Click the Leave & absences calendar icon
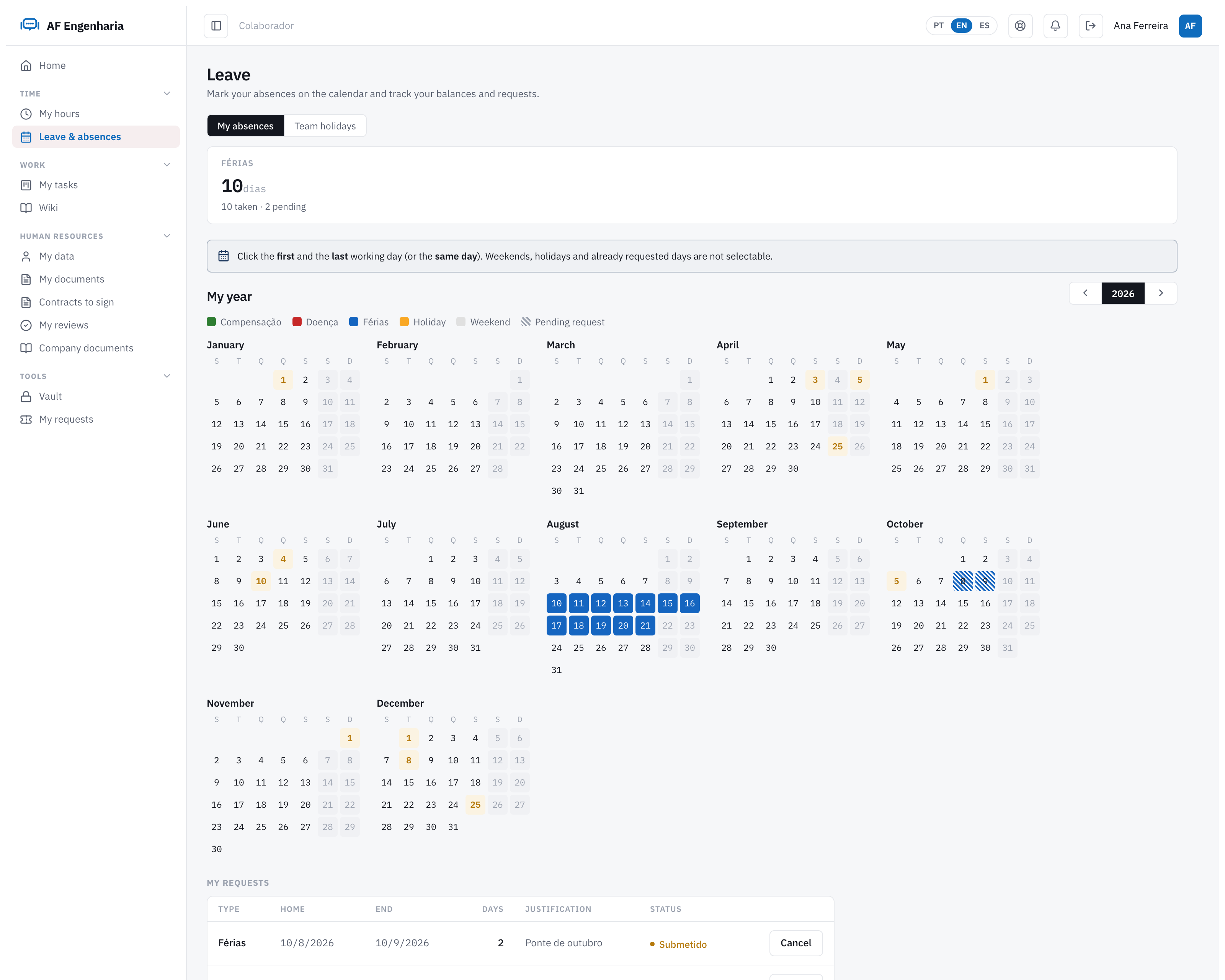The width and height of the screenshot is (1225, 980). (x=26, y=137)
